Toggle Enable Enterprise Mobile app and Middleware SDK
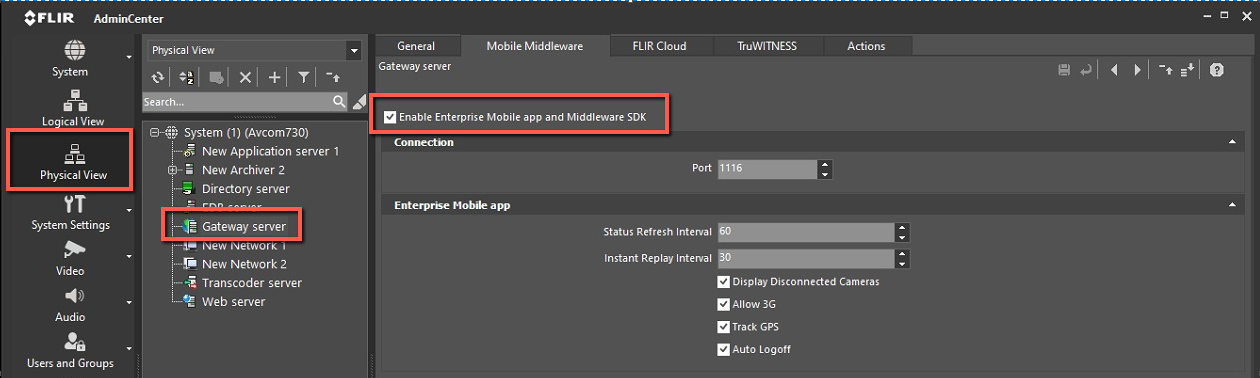The width and height of the screenshot is (1260, 378). (390, 117)
